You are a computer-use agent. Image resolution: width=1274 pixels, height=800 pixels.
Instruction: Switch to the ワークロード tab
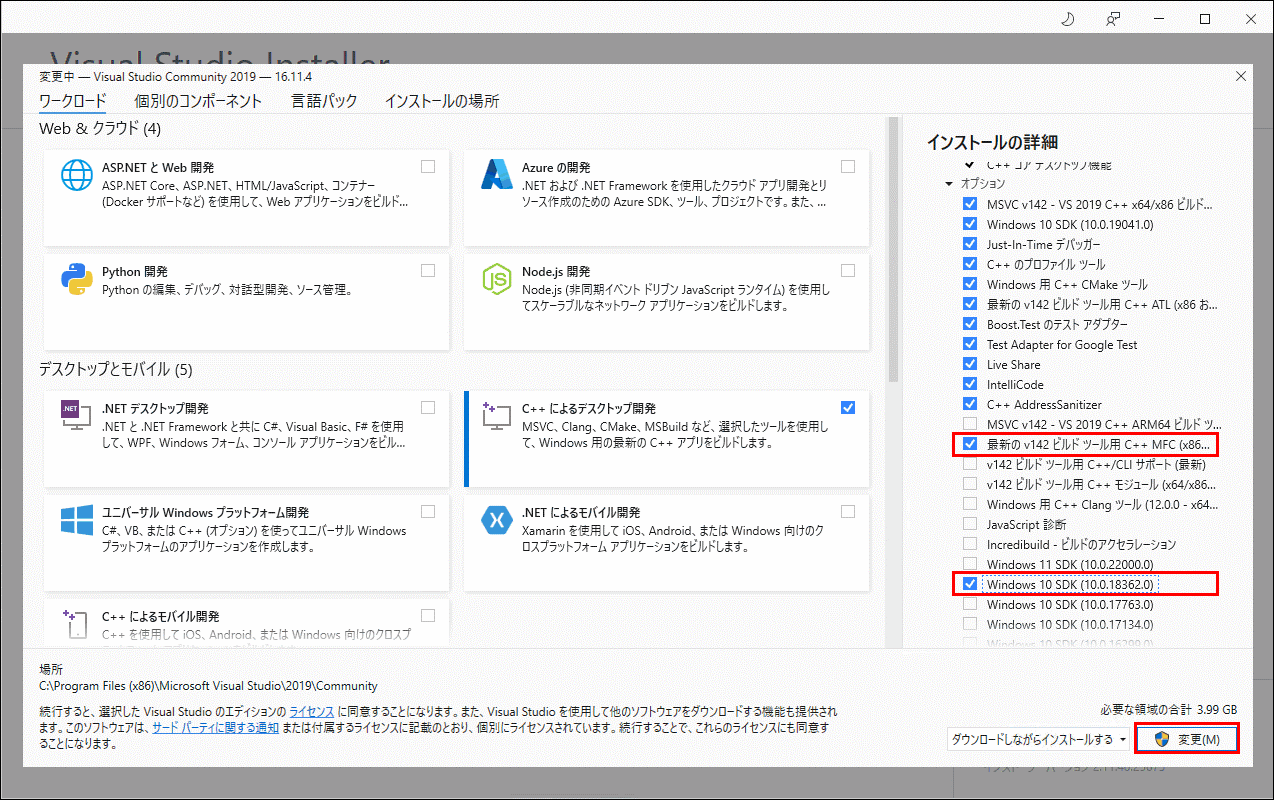[x=73, y=101]
